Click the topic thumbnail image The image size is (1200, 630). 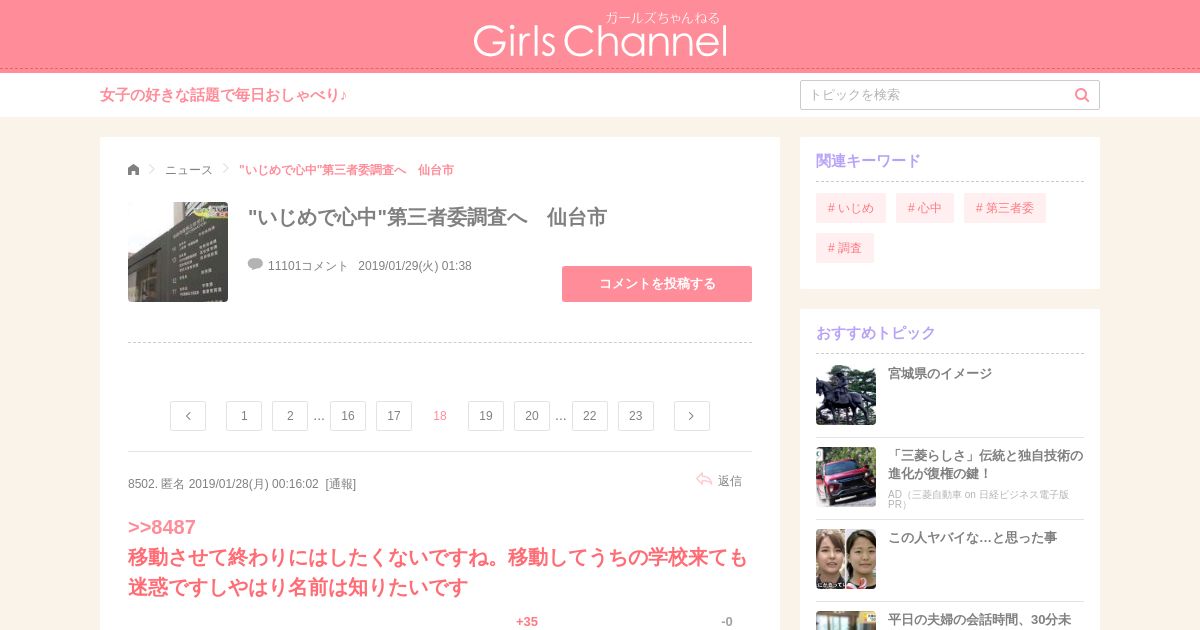178,252
